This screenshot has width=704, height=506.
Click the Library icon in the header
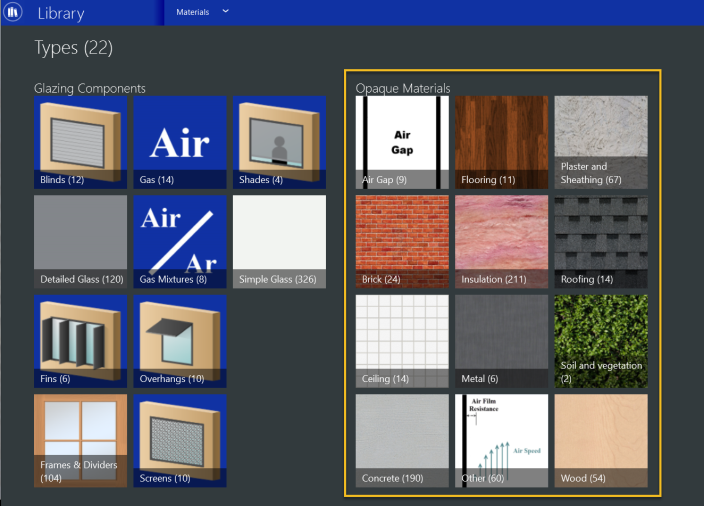coord(12,12)
